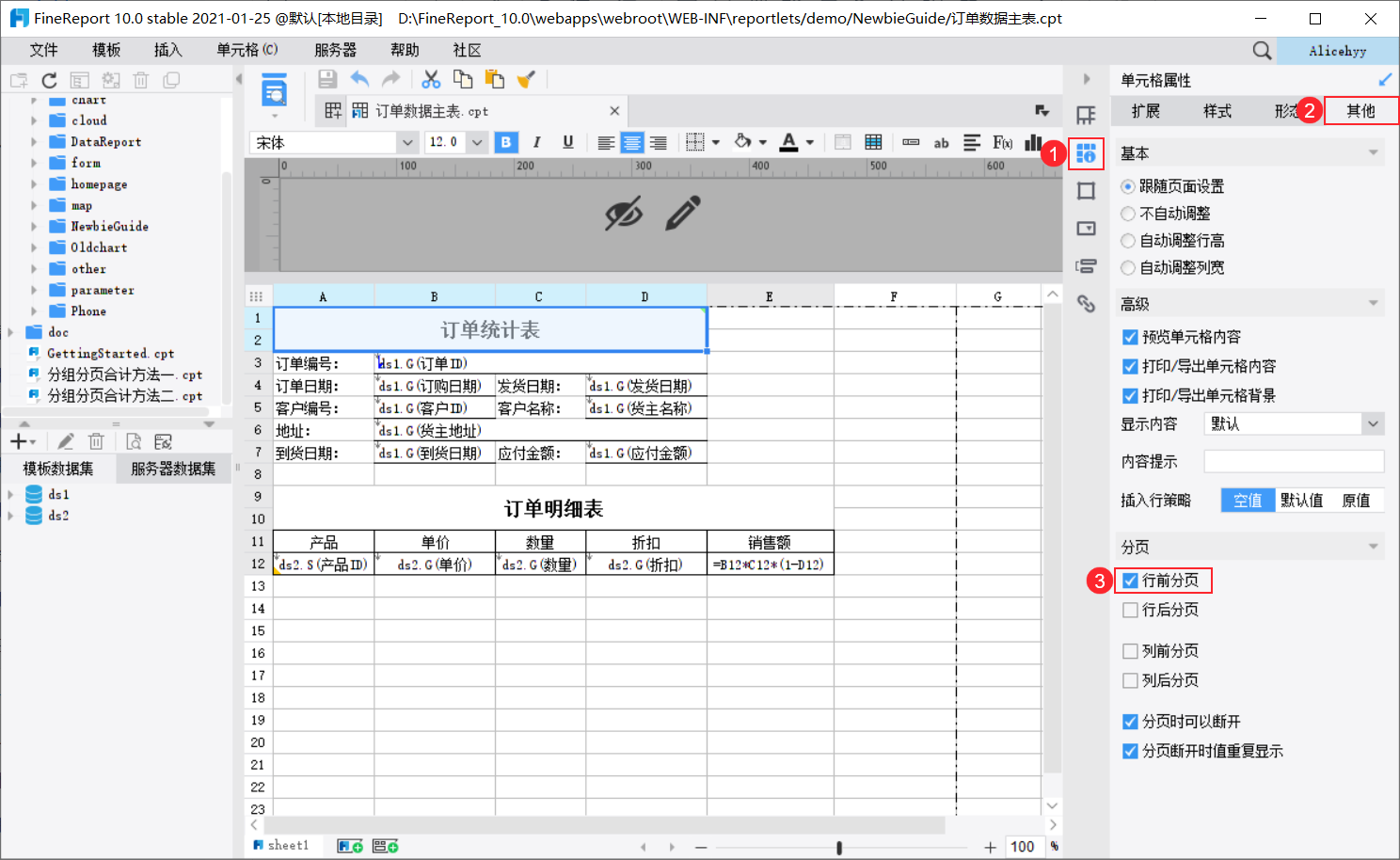Click the Alicehyy account button
The width and height of the screenshot is (1400, 860).
click(x=1337, y=51)
